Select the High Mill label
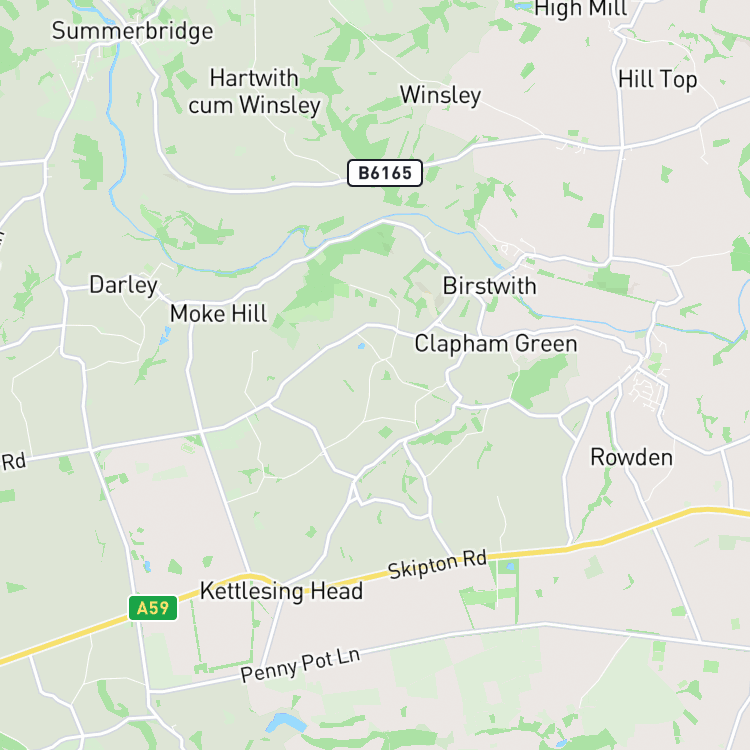Viewport: 750px width, 750px height. (580, 8)
